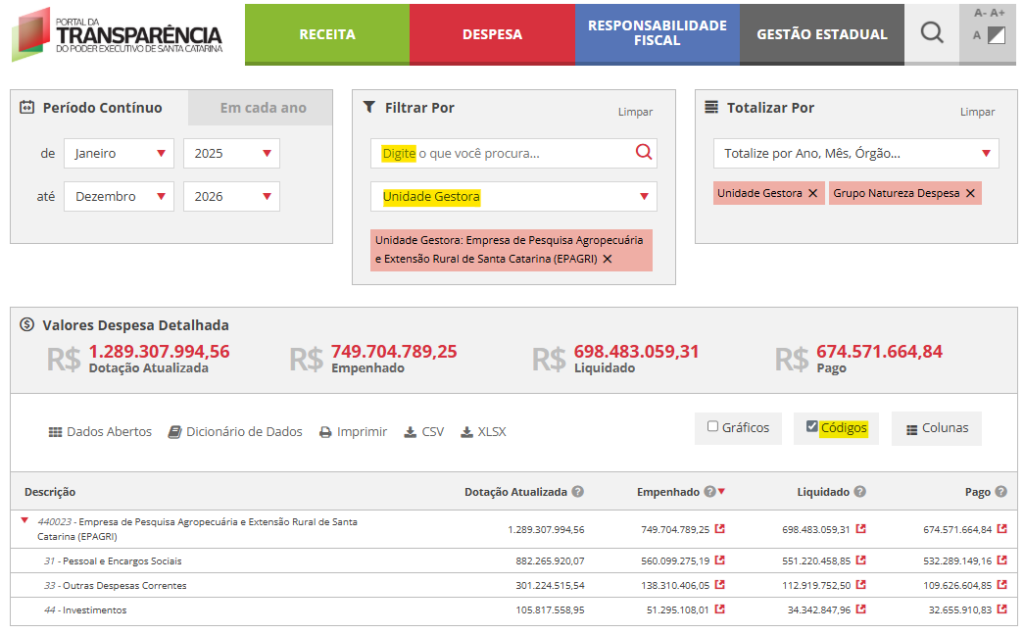
Task: Open the detail icon in Investimentos Pago cell
Action: 1002,609
